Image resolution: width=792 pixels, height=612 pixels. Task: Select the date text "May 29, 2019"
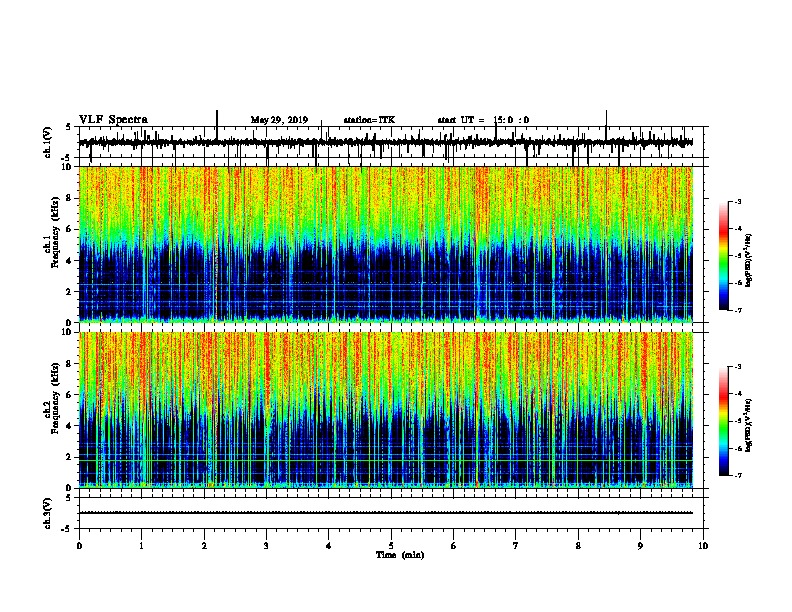click(279, 120)
